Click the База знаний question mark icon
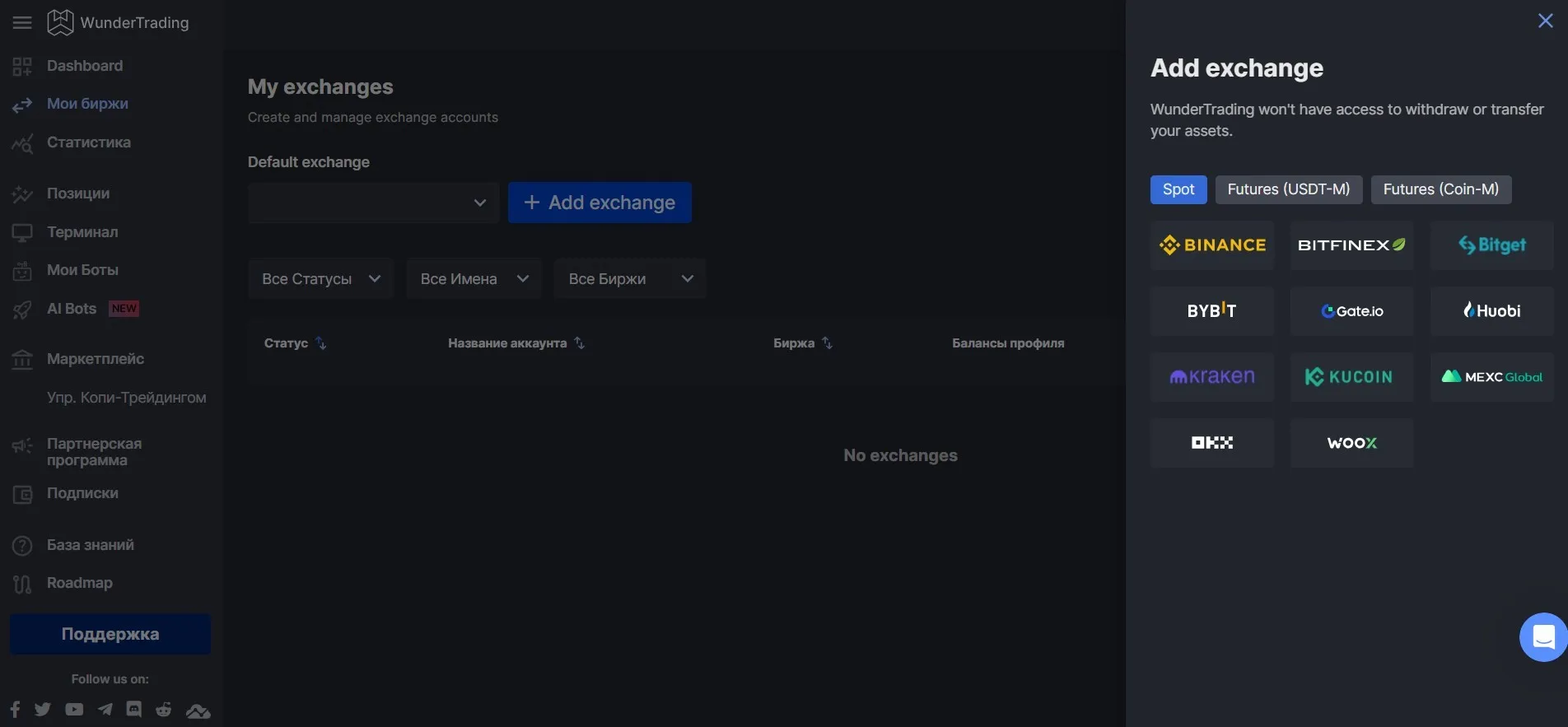The width and height of the screenshot is (1568, 727). 22,545
